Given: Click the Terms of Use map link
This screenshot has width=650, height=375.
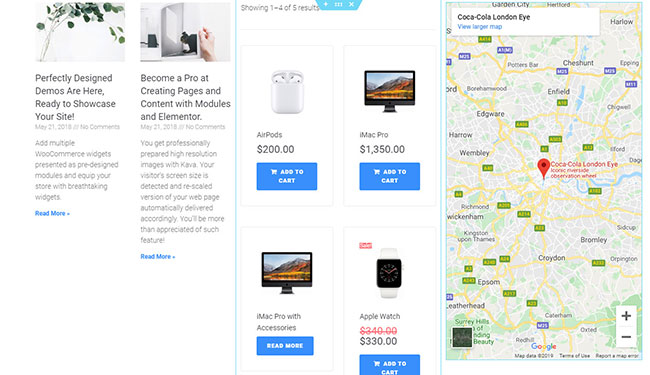Looking at the screenshot, I should [574, 356].
